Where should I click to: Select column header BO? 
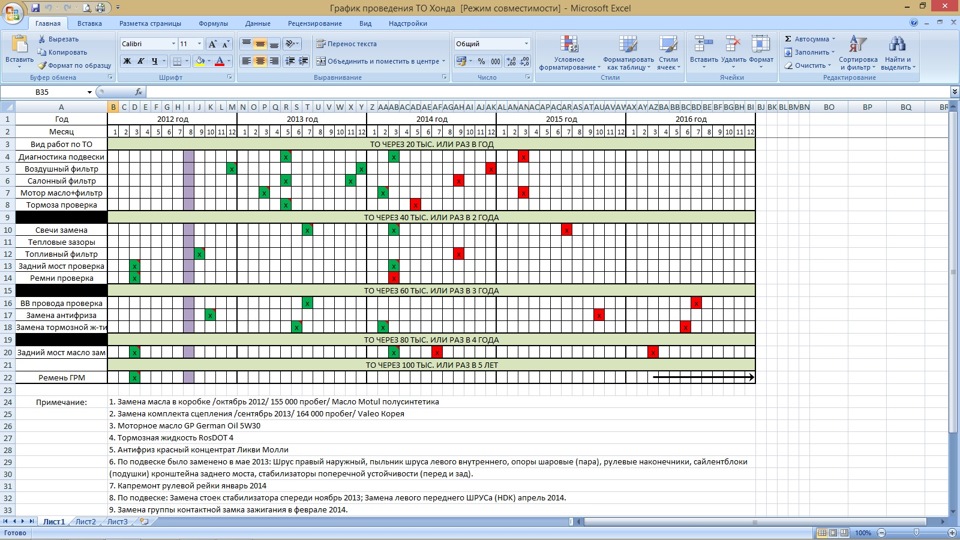click(828, 107)
